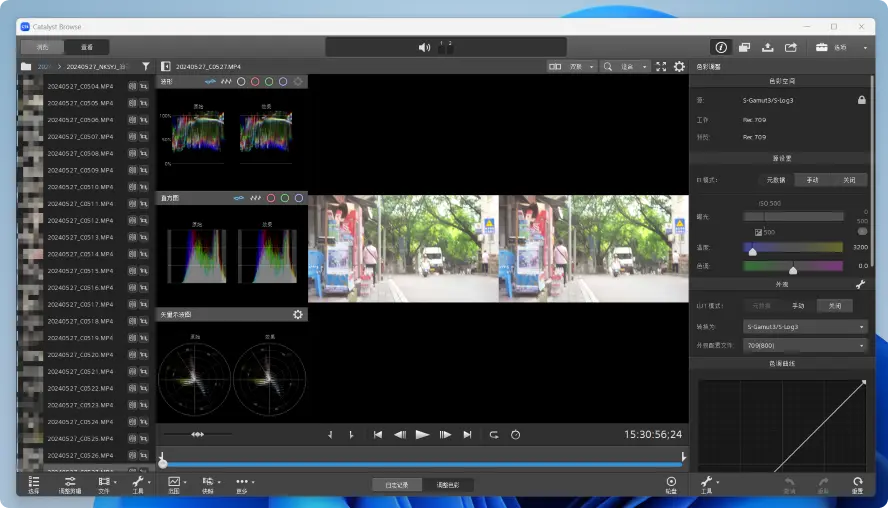Click the crop icon for 20240527_C0507.MP4
Image resolution: width=888 pixels, height=508 pixels.
(144, 136)
